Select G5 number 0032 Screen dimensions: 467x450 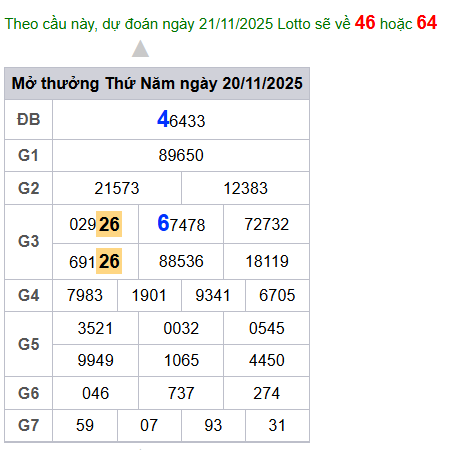(x=181, y=328)
